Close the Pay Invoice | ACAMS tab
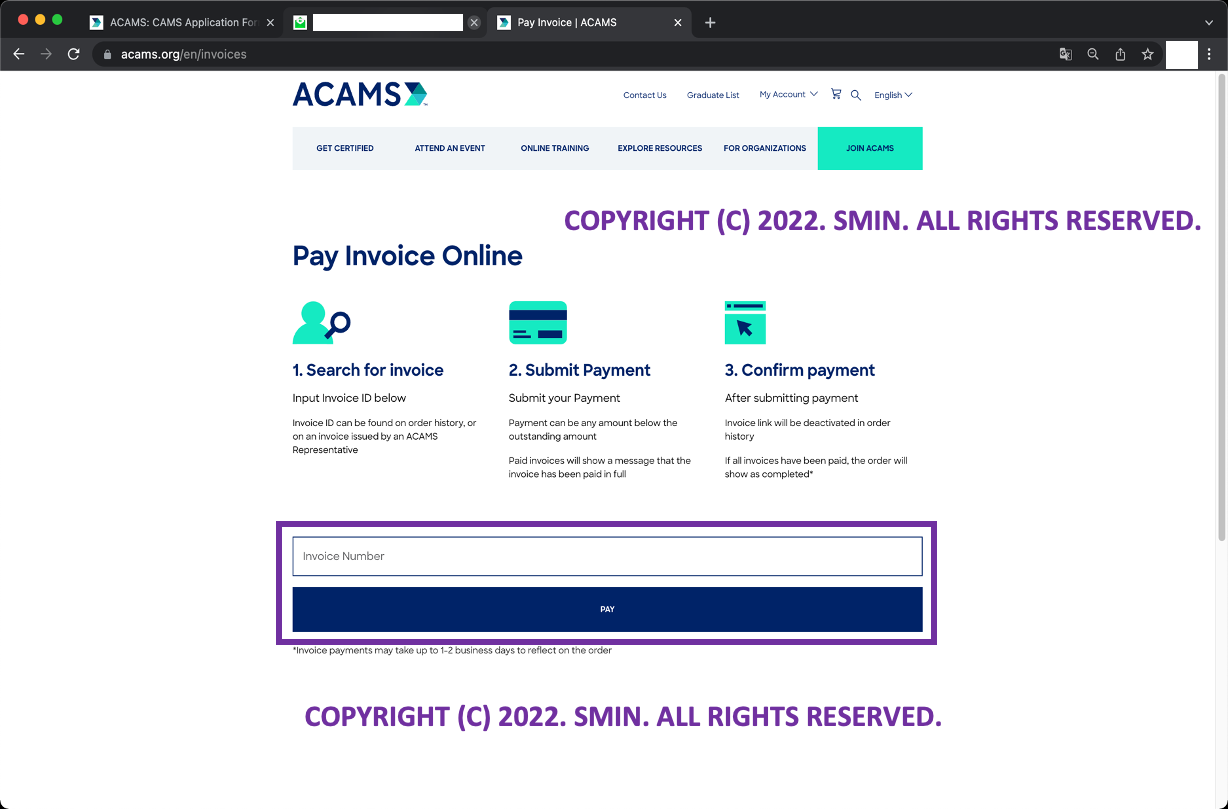 point(678,22)
